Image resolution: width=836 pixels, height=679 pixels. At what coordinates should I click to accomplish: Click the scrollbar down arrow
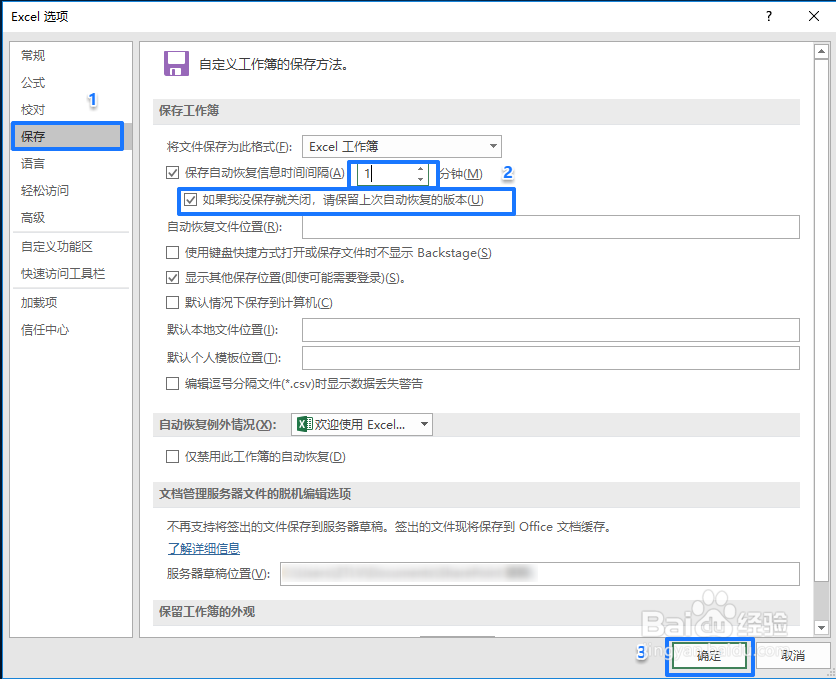click(821, 628)
